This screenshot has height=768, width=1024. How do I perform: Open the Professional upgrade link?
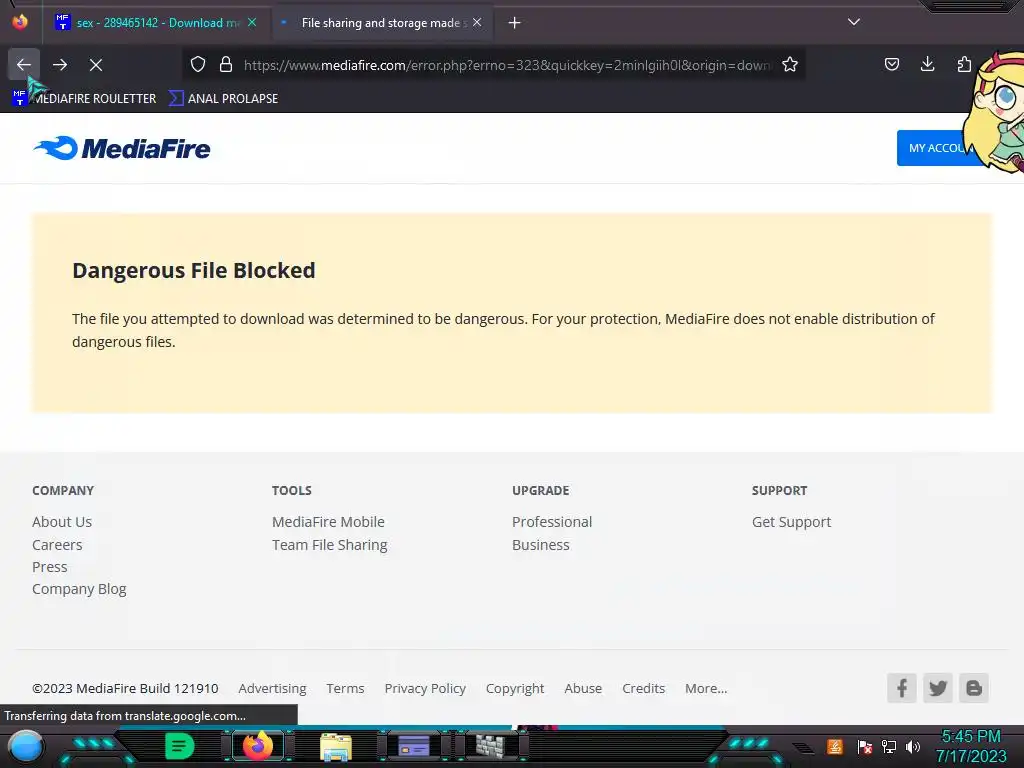coord(552,522)
